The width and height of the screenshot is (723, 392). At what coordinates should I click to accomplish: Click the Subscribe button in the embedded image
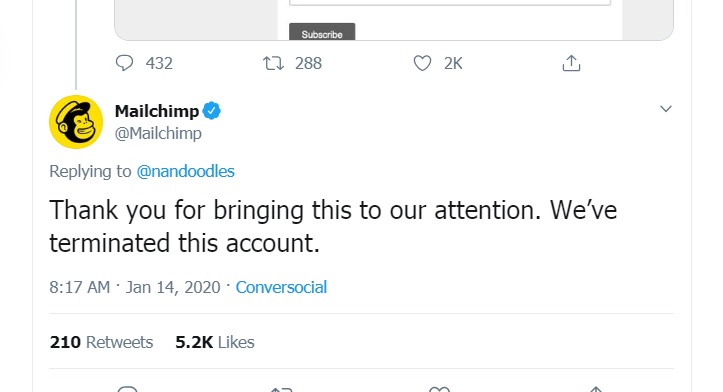[x=322, y=32]
